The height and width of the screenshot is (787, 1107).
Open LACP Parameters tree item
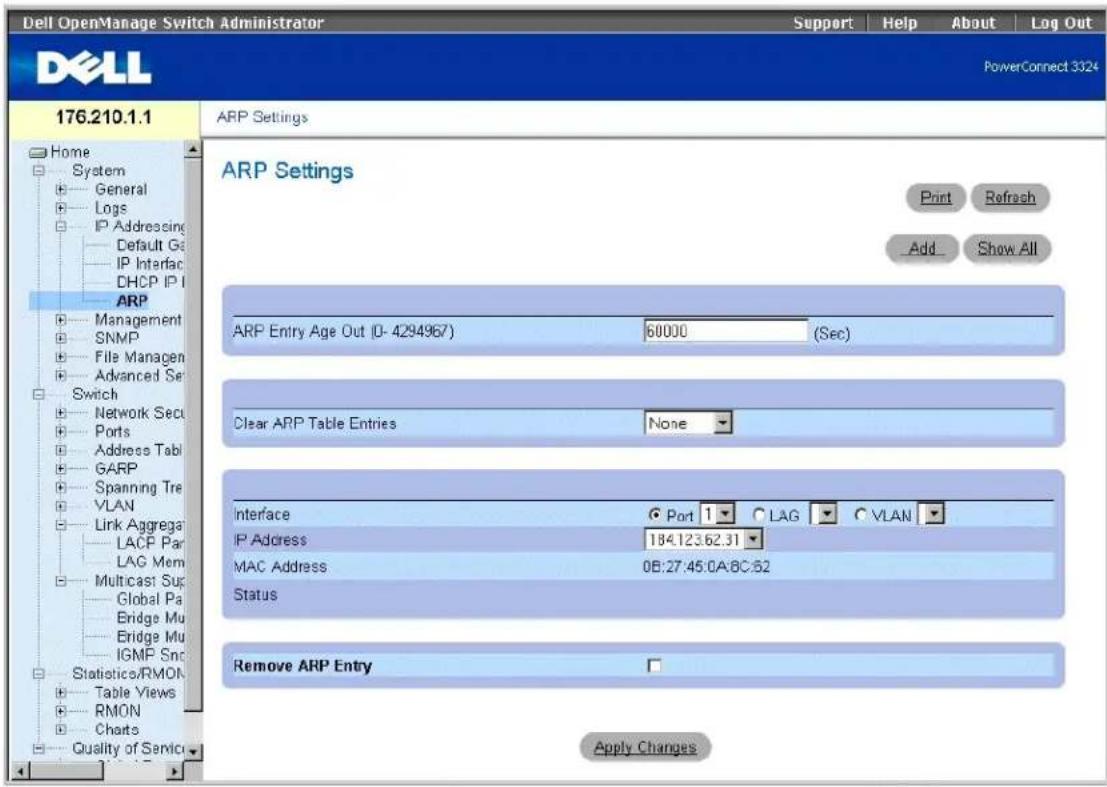[150, 543]
